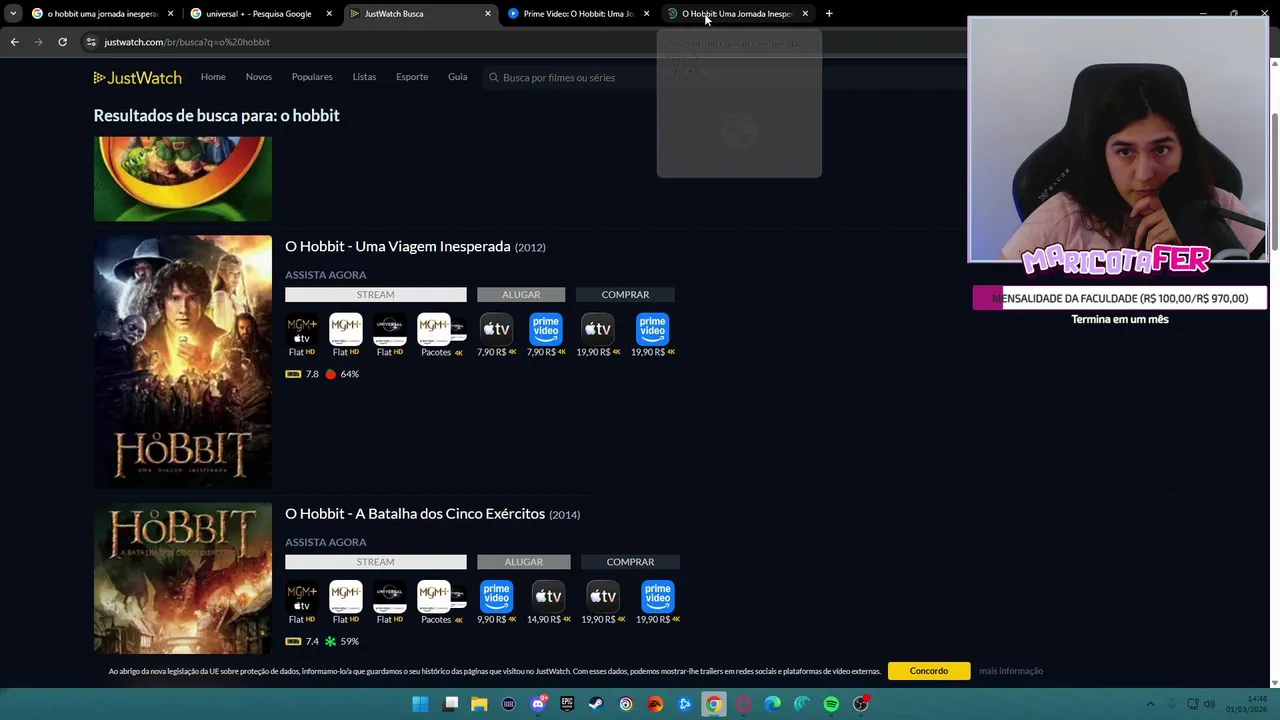Open Novos in JustWatch navigation
This screenshot has width=1280, height=720.
tap(259, 77)
